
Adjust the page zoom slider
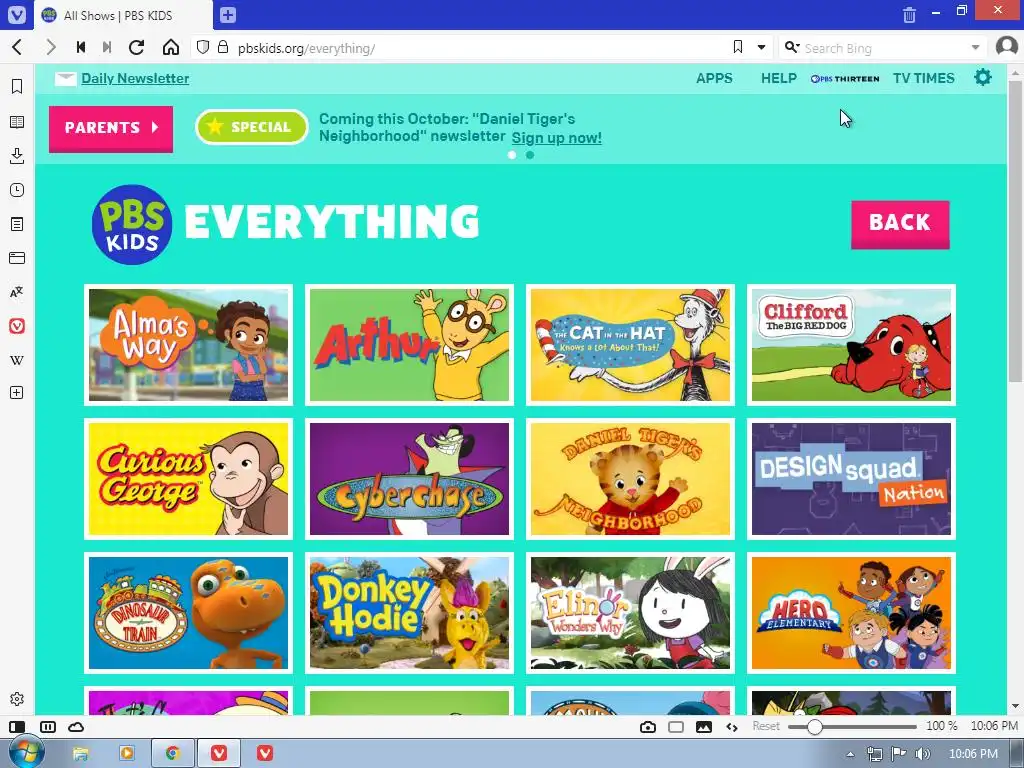[x=852, y=726]
